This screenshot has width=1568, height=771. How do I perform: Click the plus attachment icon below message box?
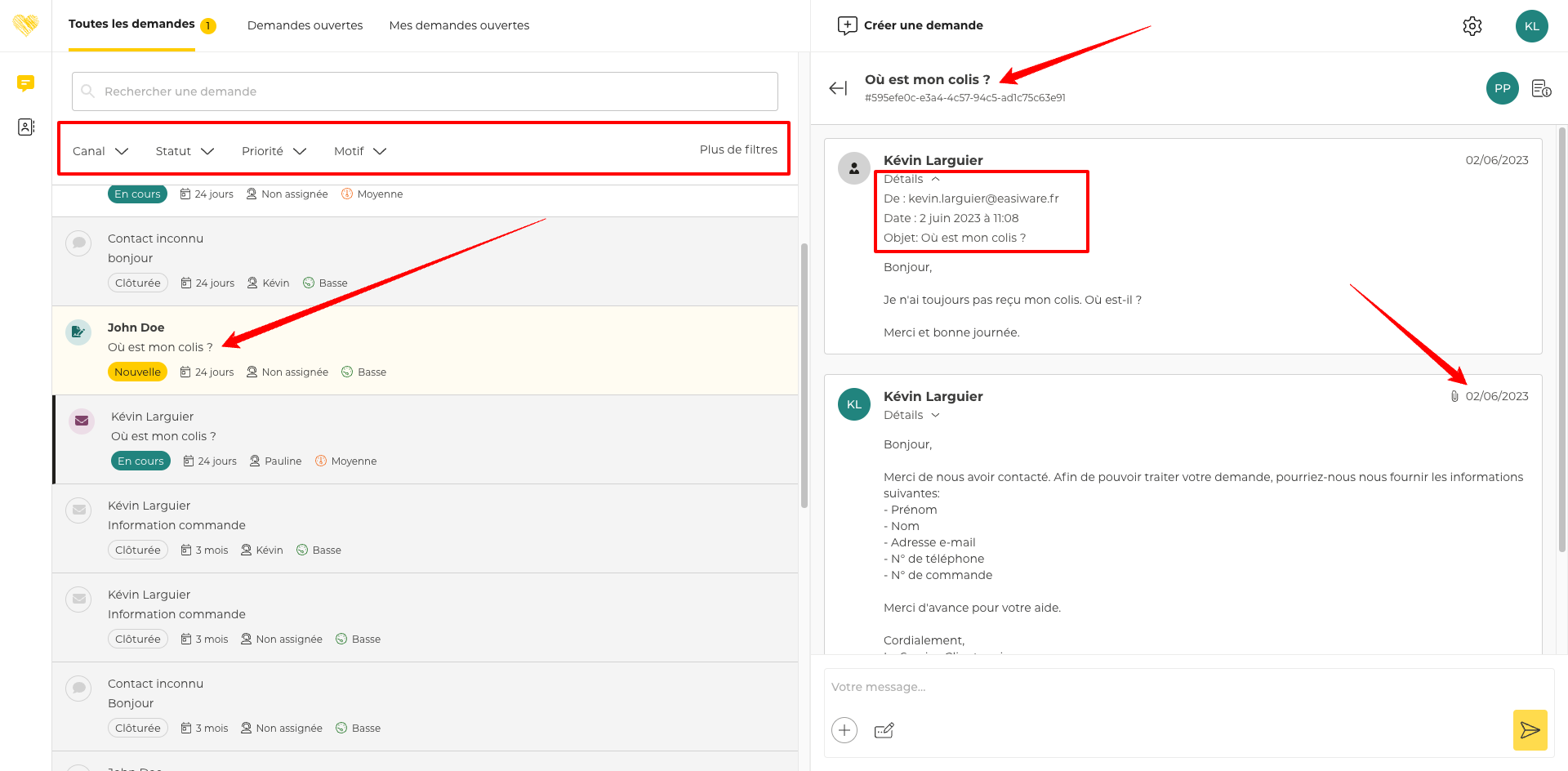[x=844, y=730]
